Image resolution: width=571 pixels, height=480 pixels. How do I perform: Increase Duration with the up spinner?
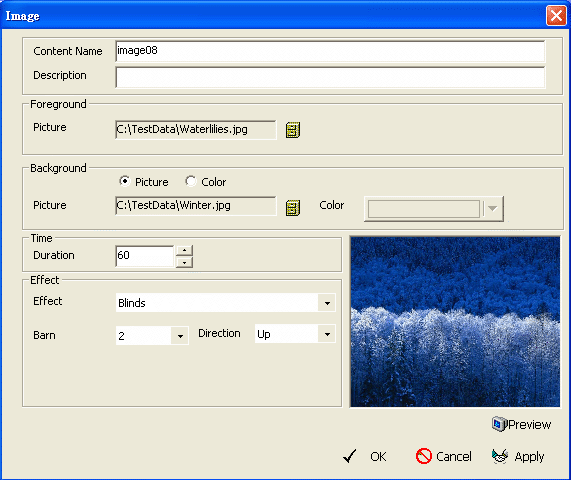click(184, 250)
